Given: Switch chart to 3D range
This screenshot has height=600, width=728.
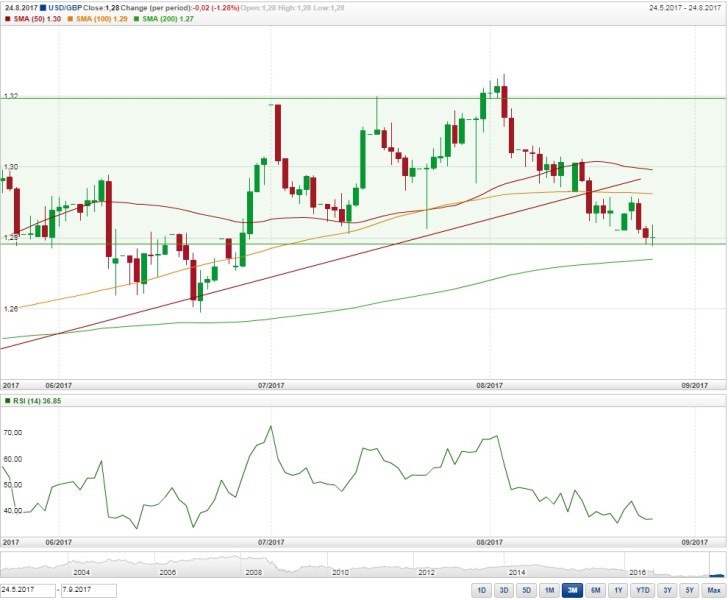Looking at the screenshot, I should tap(504, 590).
